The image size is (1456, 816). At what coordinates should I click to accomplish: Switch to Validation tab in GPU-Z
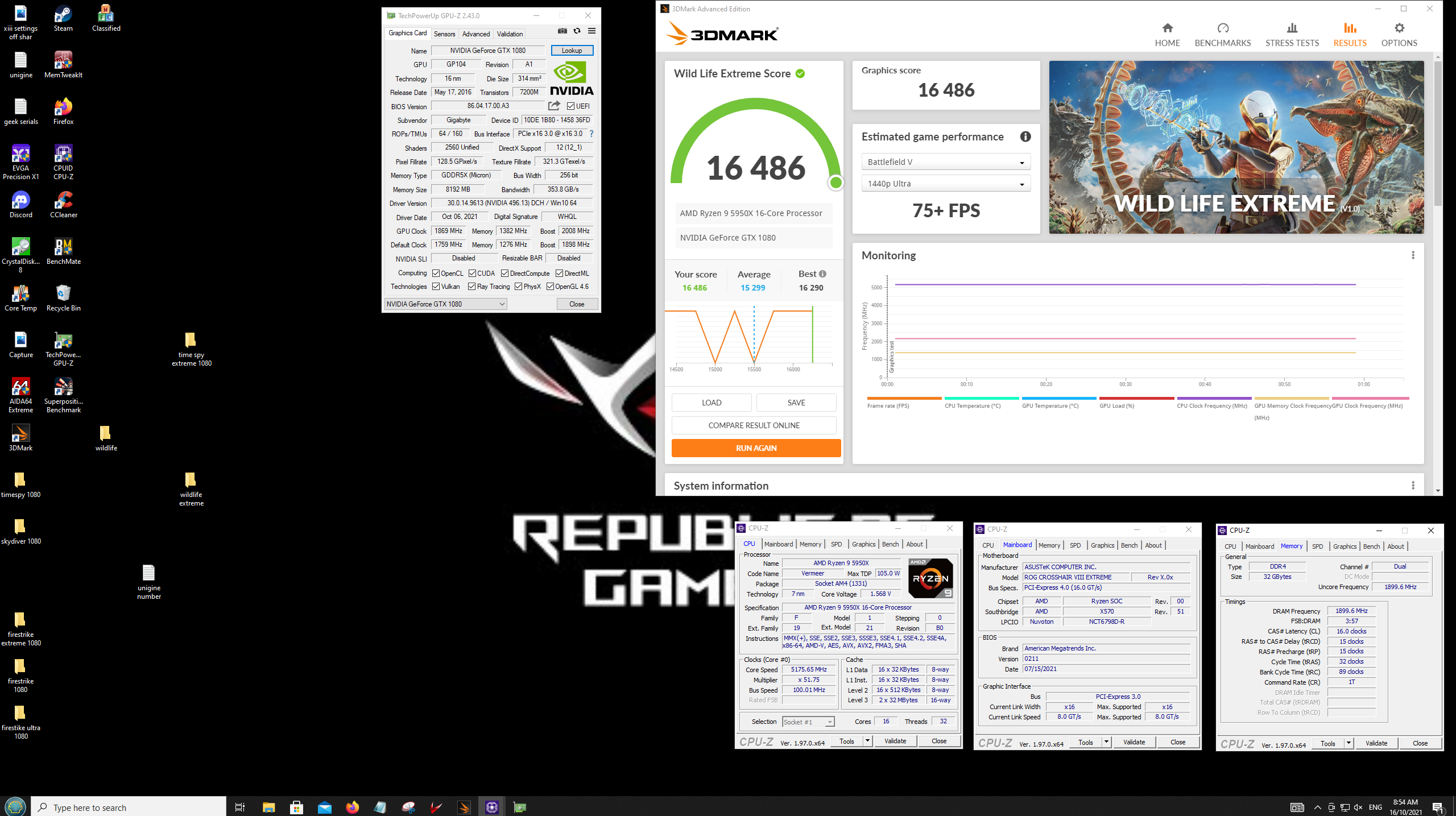[510, 34]
